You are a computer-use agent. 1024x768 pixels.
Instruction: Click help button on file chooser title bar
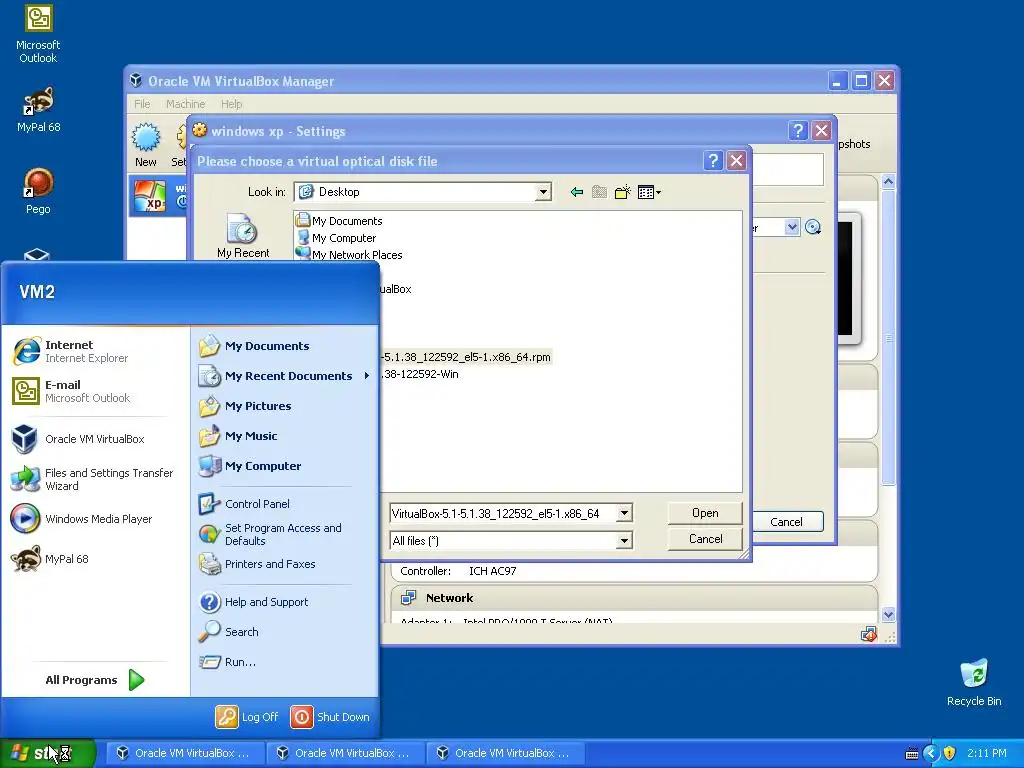712,161
